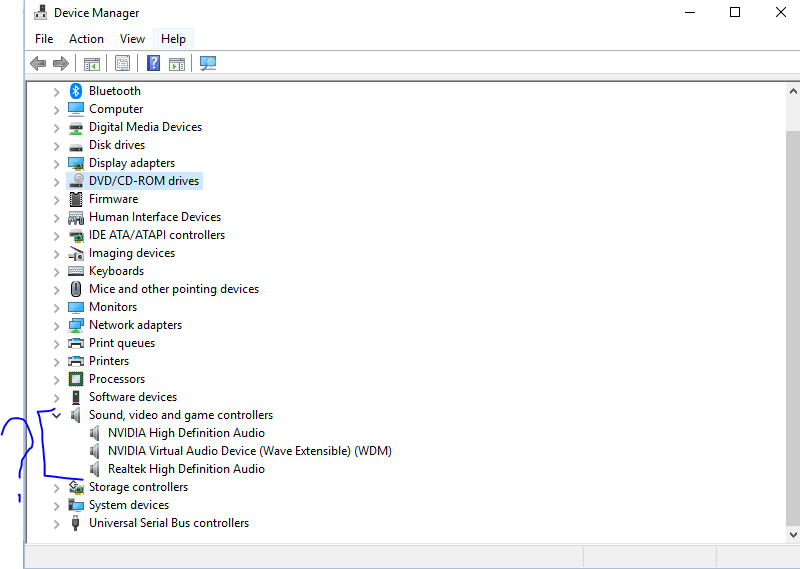The width and height of the screenshot is (800, 569).
Task: Open the File menu
Action: coord(44,39)
